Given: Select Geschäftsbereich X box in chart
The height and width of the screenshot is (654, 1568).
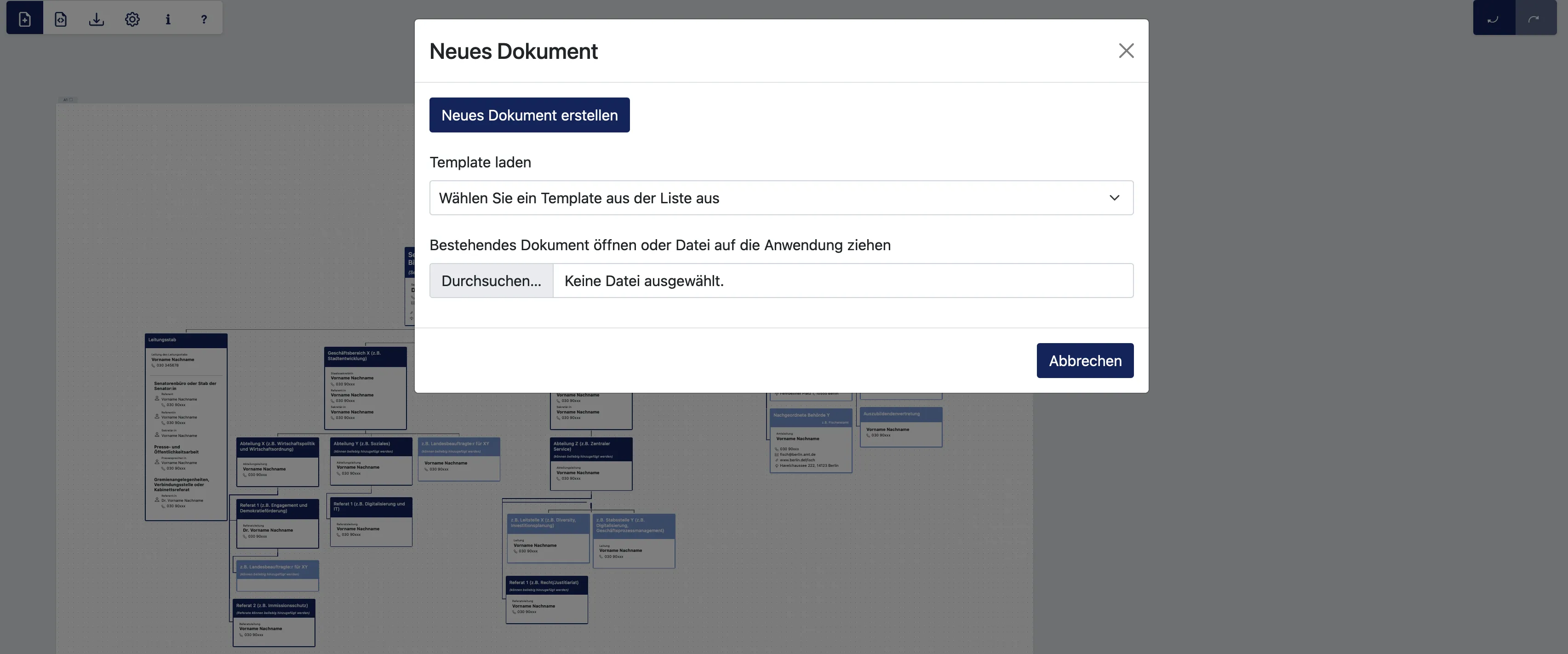Looking at the screenshot, I should click(x=365, y=388).
